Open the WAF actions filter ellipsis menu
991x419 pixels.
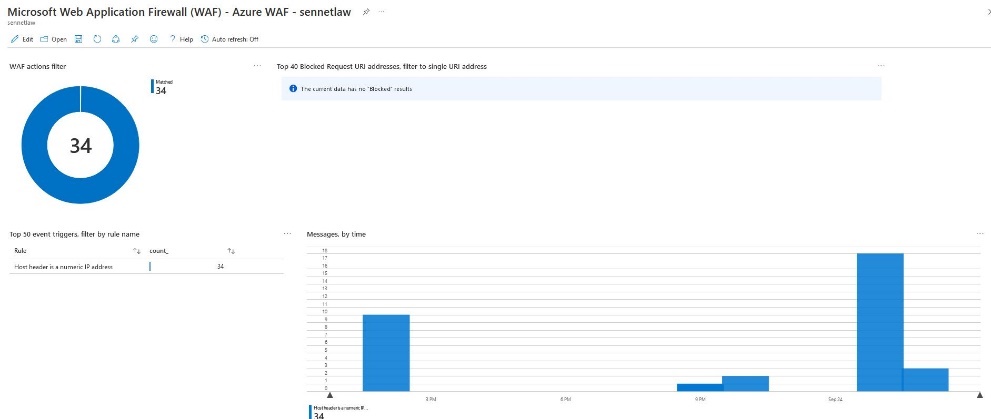(x=258, y=66)
